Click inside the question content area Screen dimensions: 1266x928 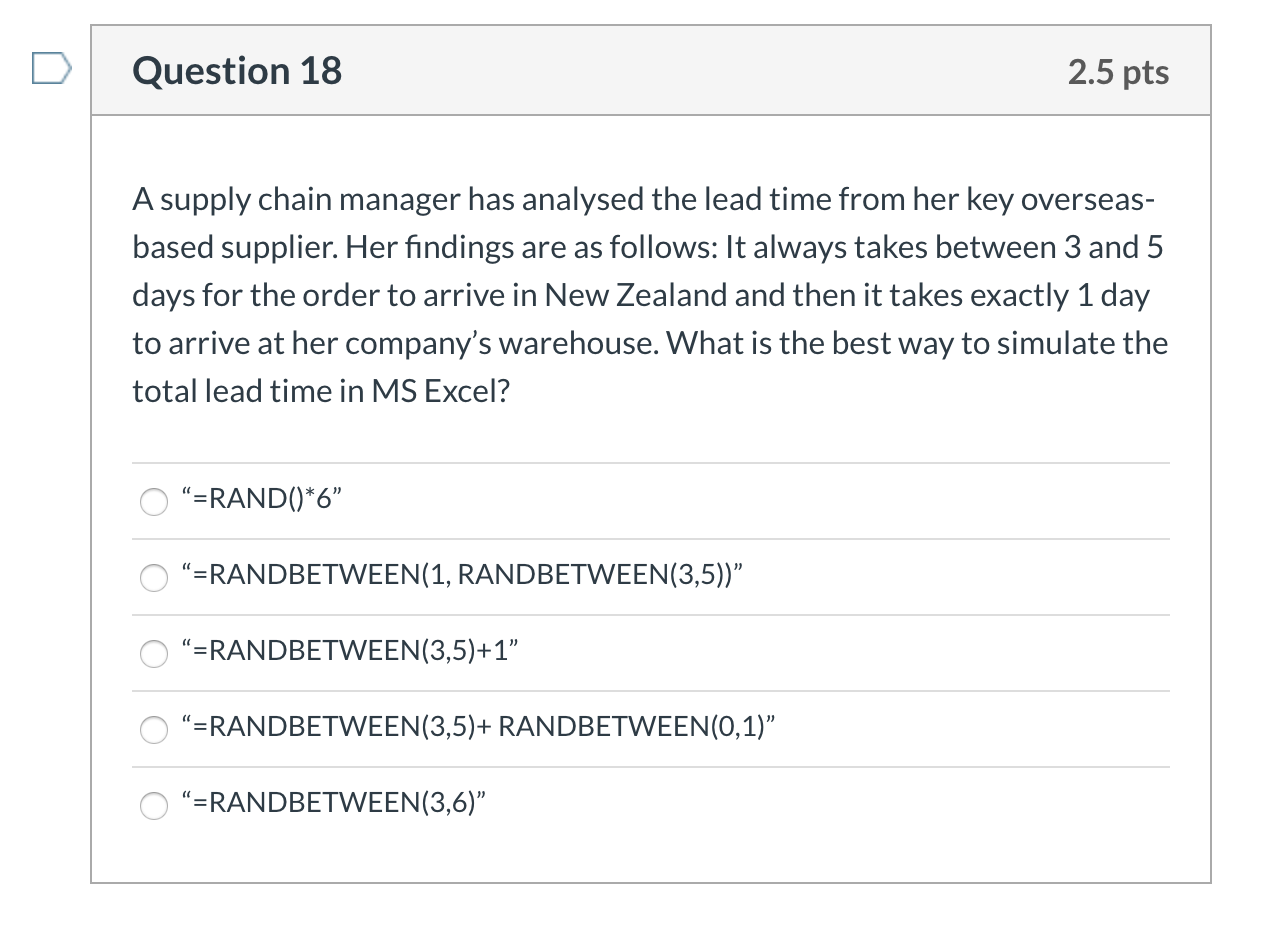click(x=650, y=430)
